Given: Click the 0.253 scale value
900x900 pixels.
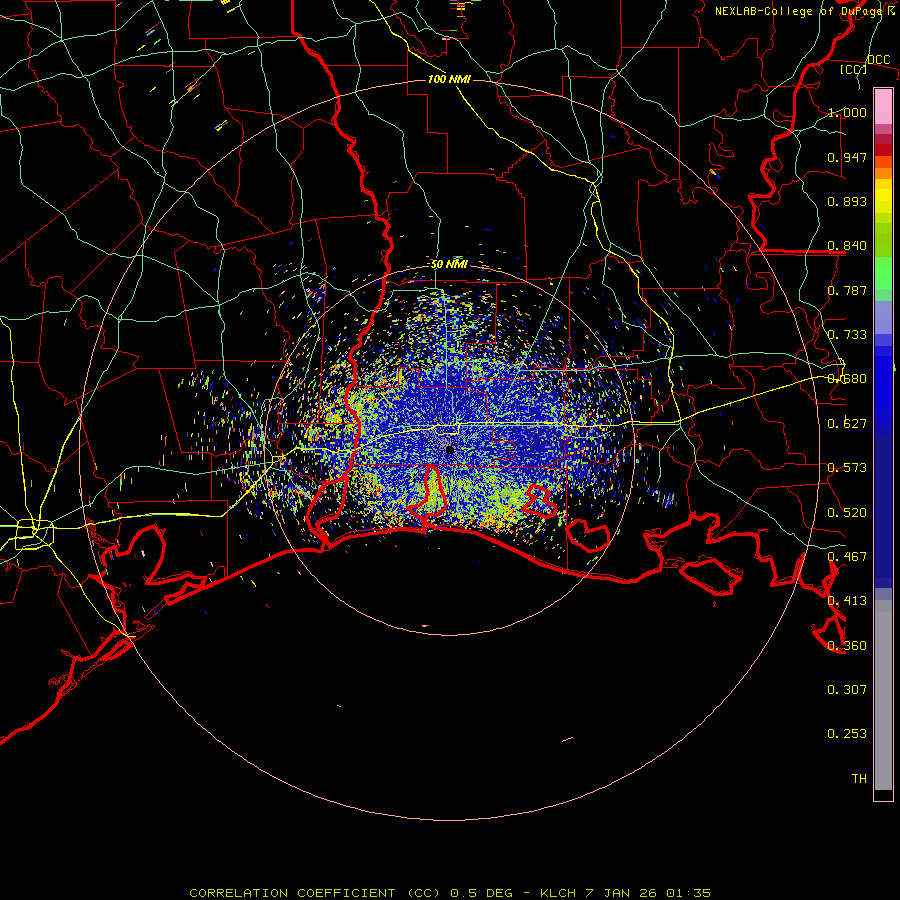Looking at the screenshot, I should [847, 734].
